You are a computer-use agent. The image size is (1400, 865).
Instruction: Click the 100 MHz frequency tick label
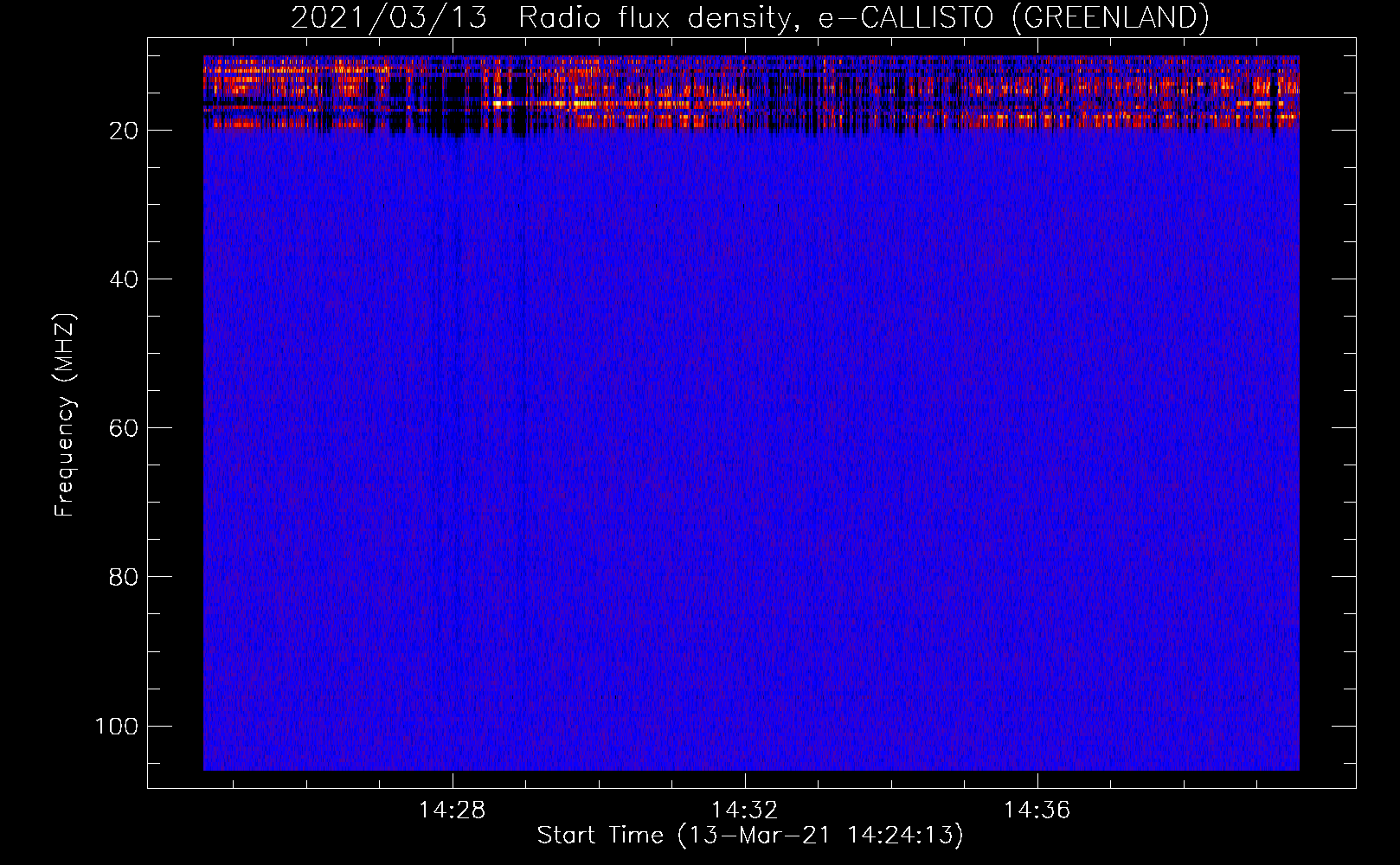click(117, 726)
